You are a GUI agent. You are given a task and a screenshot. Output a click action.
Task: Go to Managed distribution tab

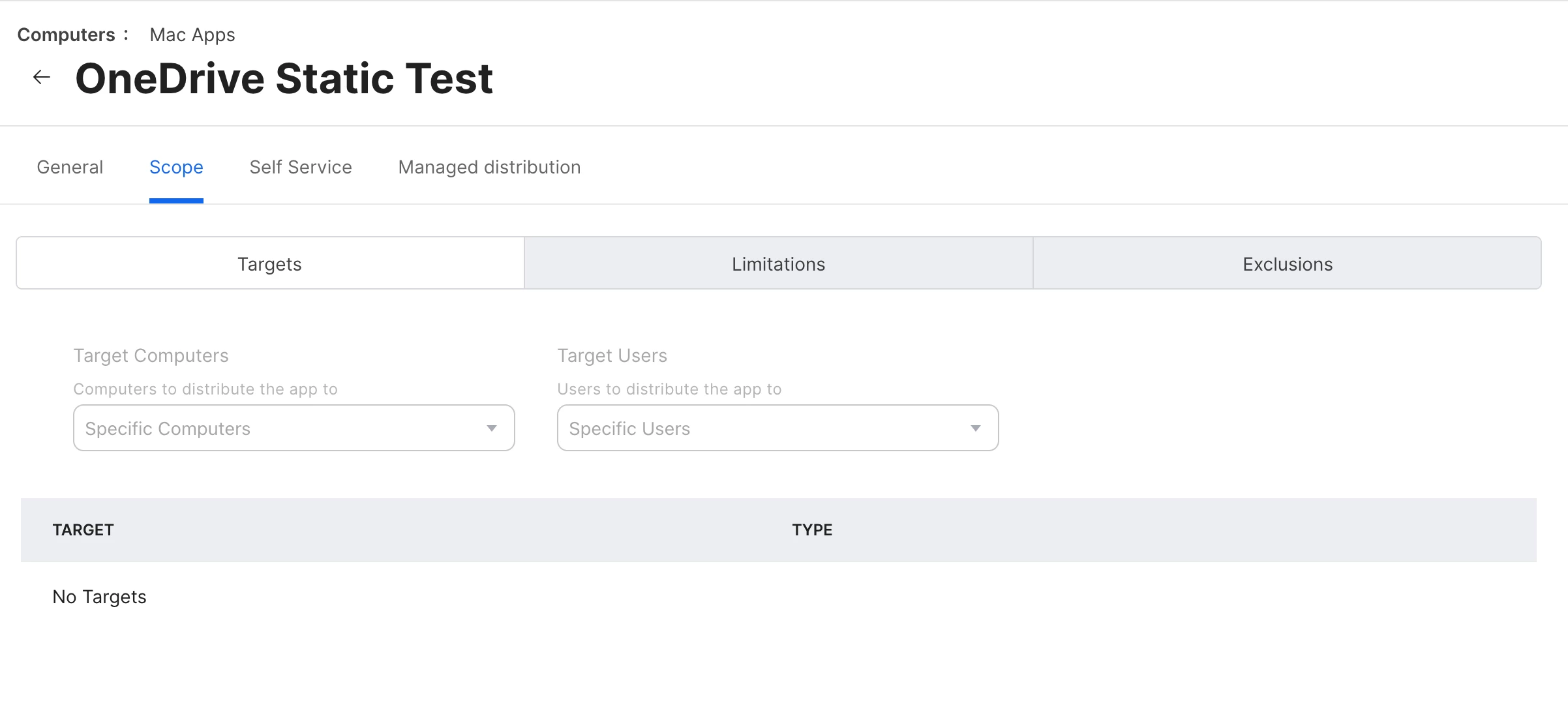tap(489, 167)
